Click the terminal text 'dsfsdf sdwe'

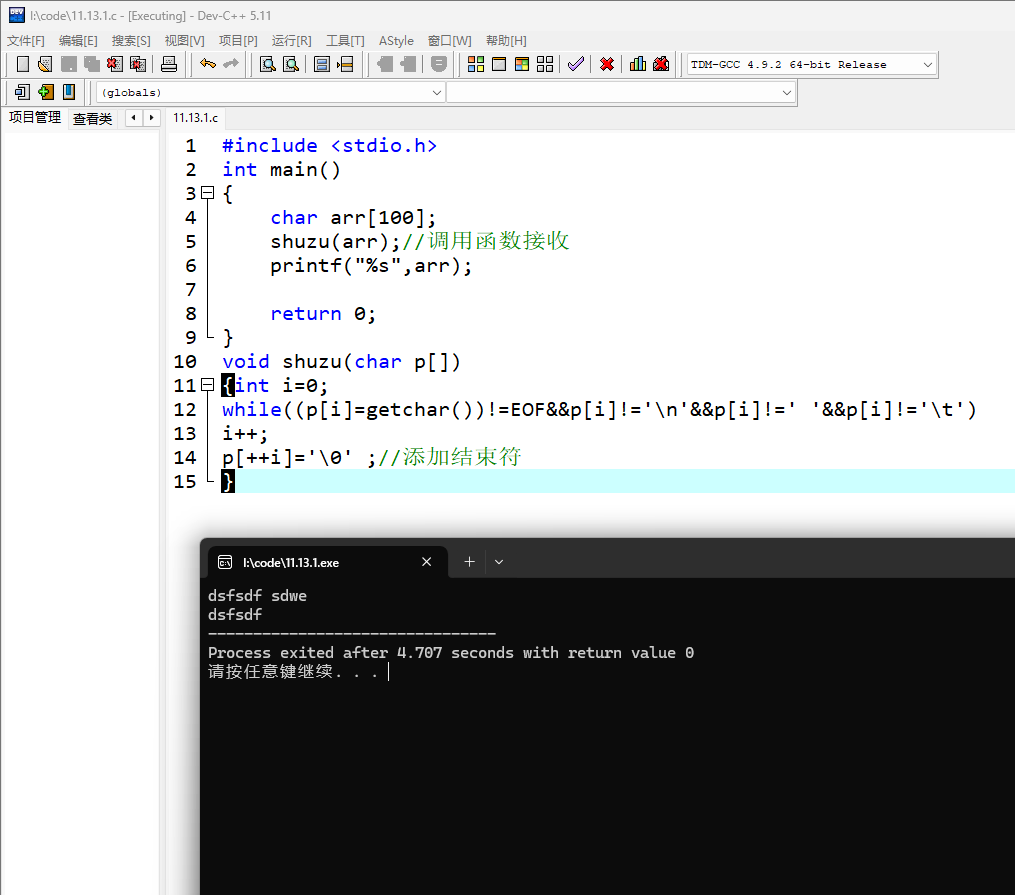tap(257, 596)
